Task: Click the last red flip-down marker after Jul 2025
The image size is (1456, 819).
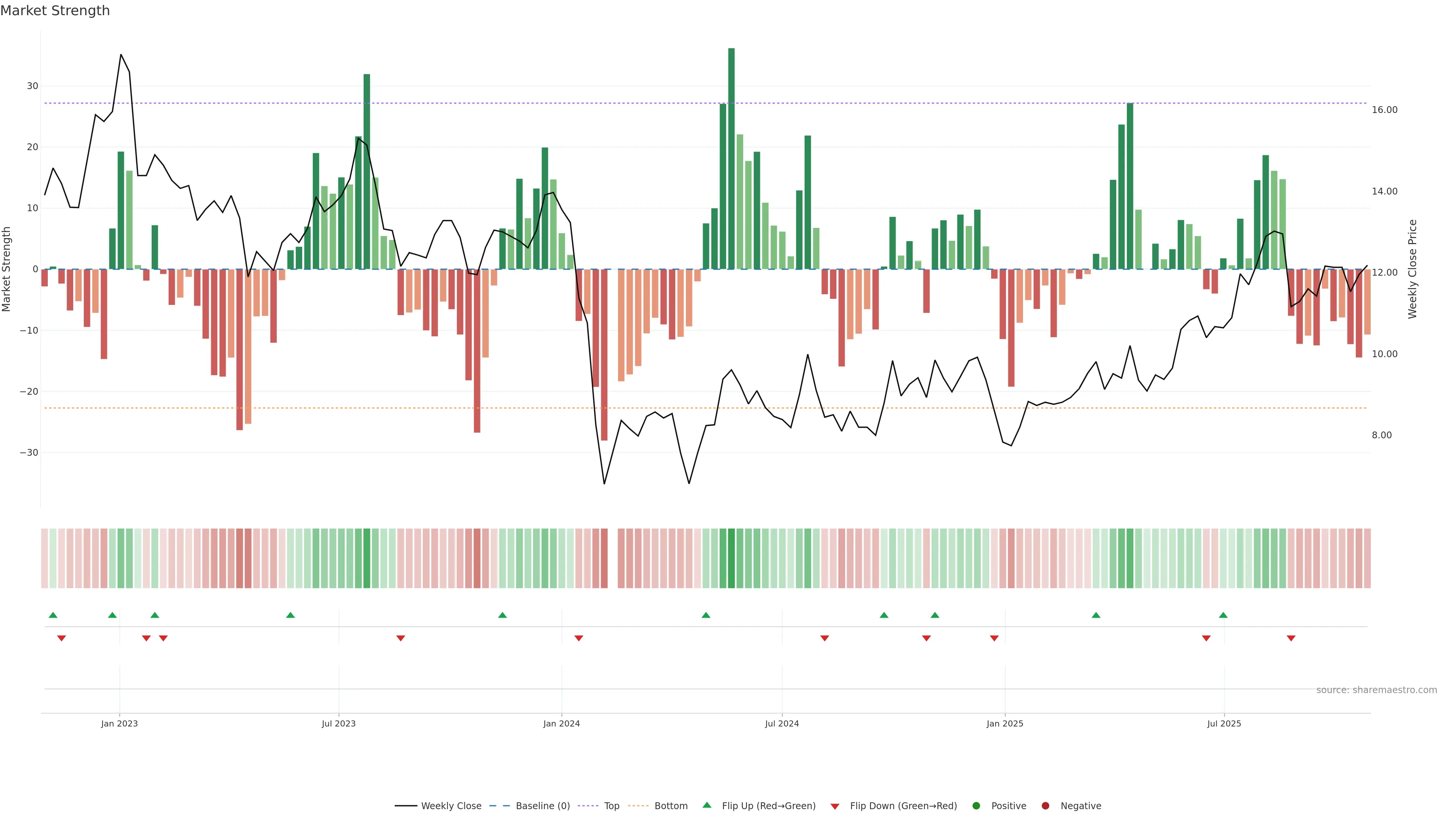Action: pyautogui.click(x=1291, y=638)
